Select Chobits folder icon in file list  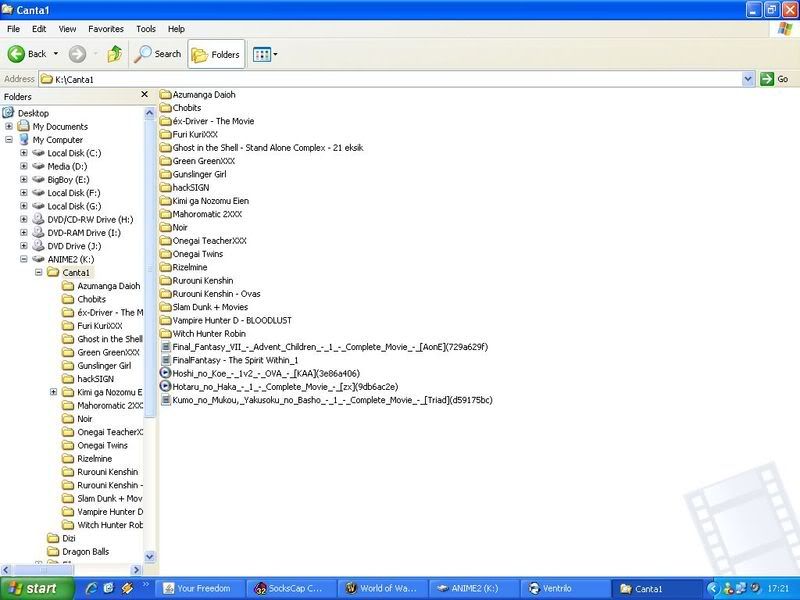pos(165,108)
